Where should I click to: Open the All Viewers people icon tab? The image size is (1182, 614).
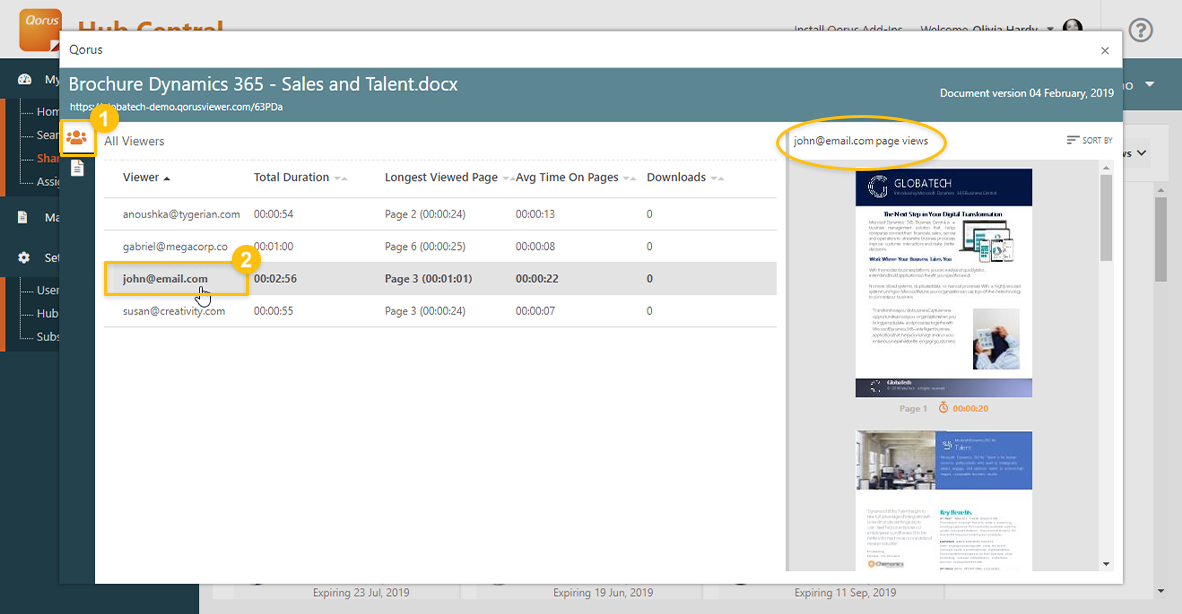click(x=77, y=138)
